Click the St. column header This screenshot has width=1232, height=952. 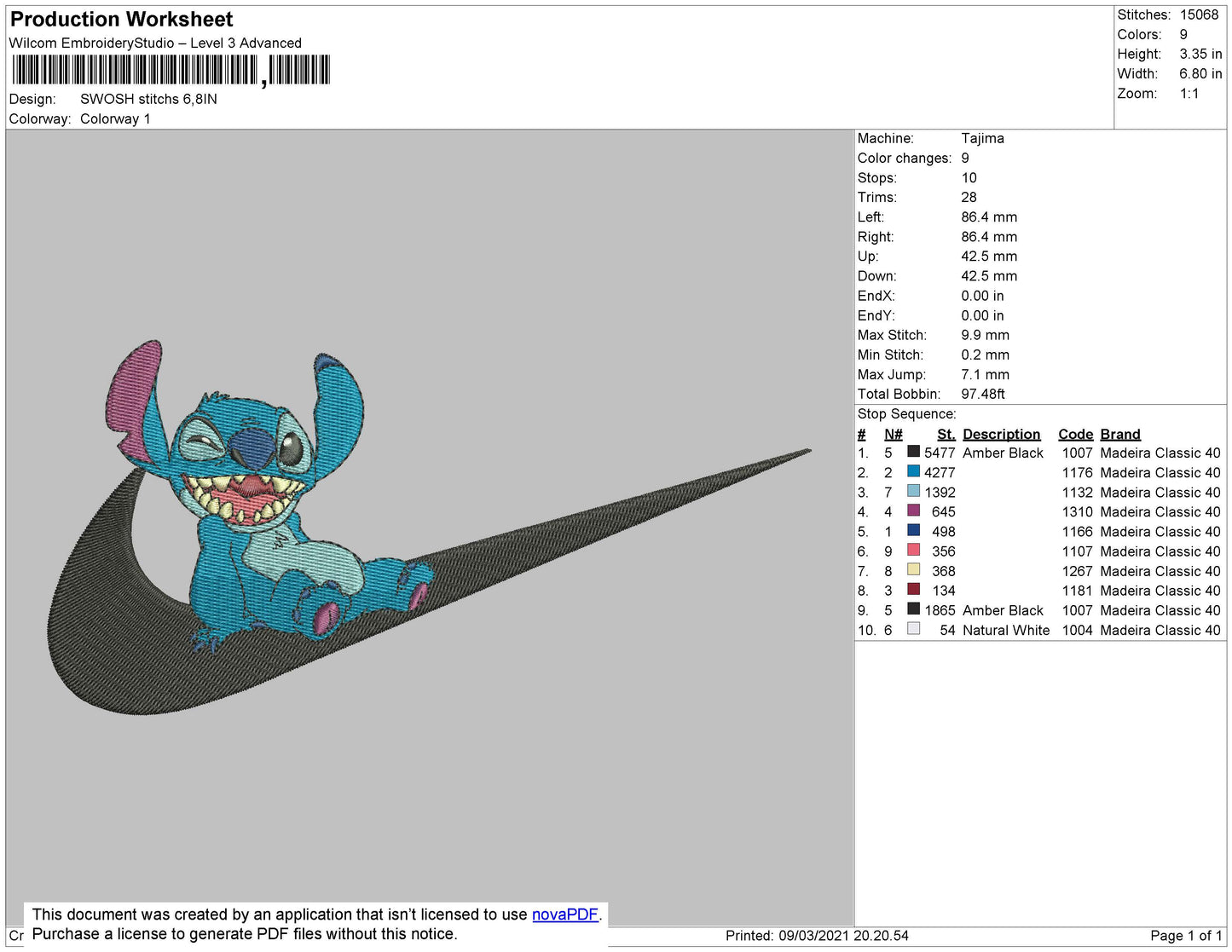click(x=946, y=434)
